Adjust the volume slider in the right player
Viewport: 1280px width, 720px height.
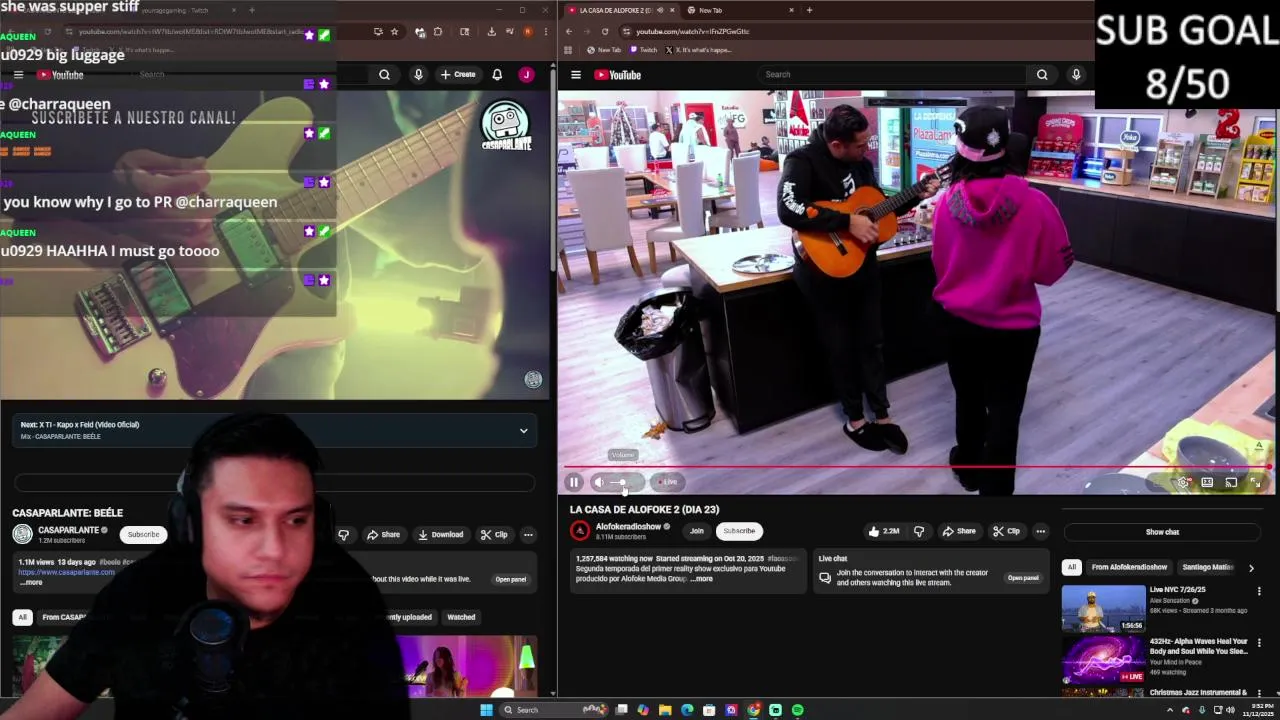624,482
